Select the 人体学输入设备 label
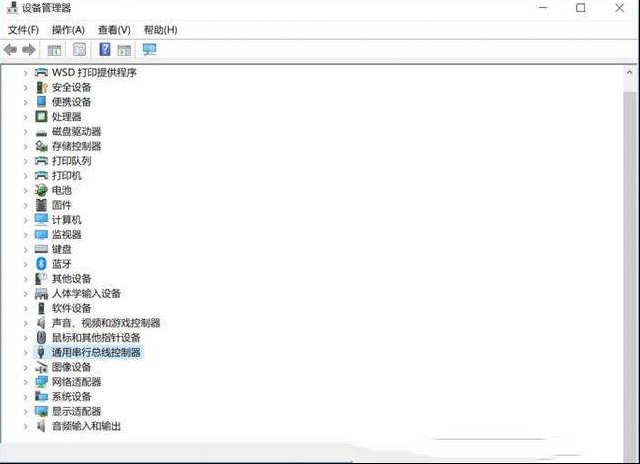 click(x=86, y=293)
